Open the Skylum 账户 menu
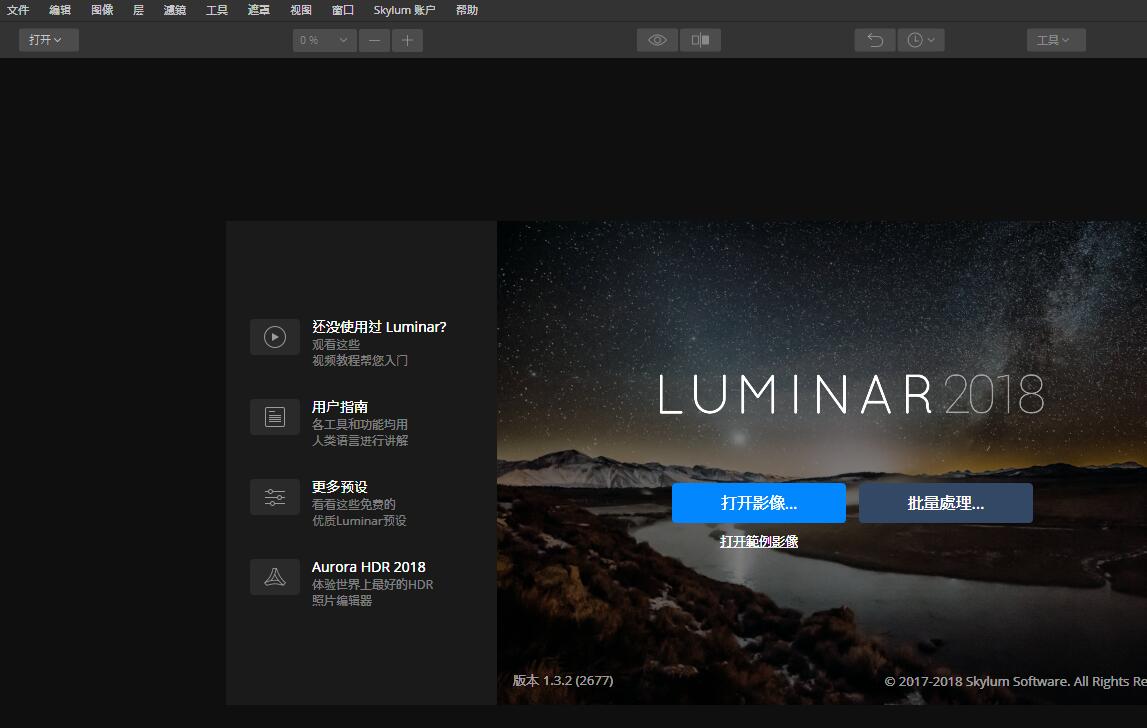Screen dimensions: 1147x728 [404, 10]
